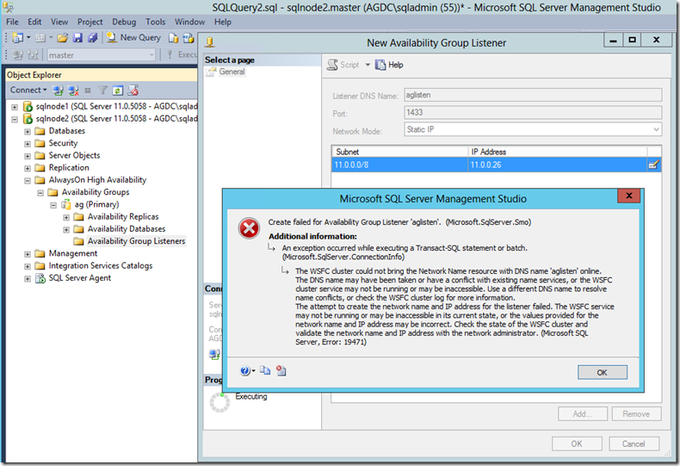Click the New Project toolbar icon

point(17,38)
